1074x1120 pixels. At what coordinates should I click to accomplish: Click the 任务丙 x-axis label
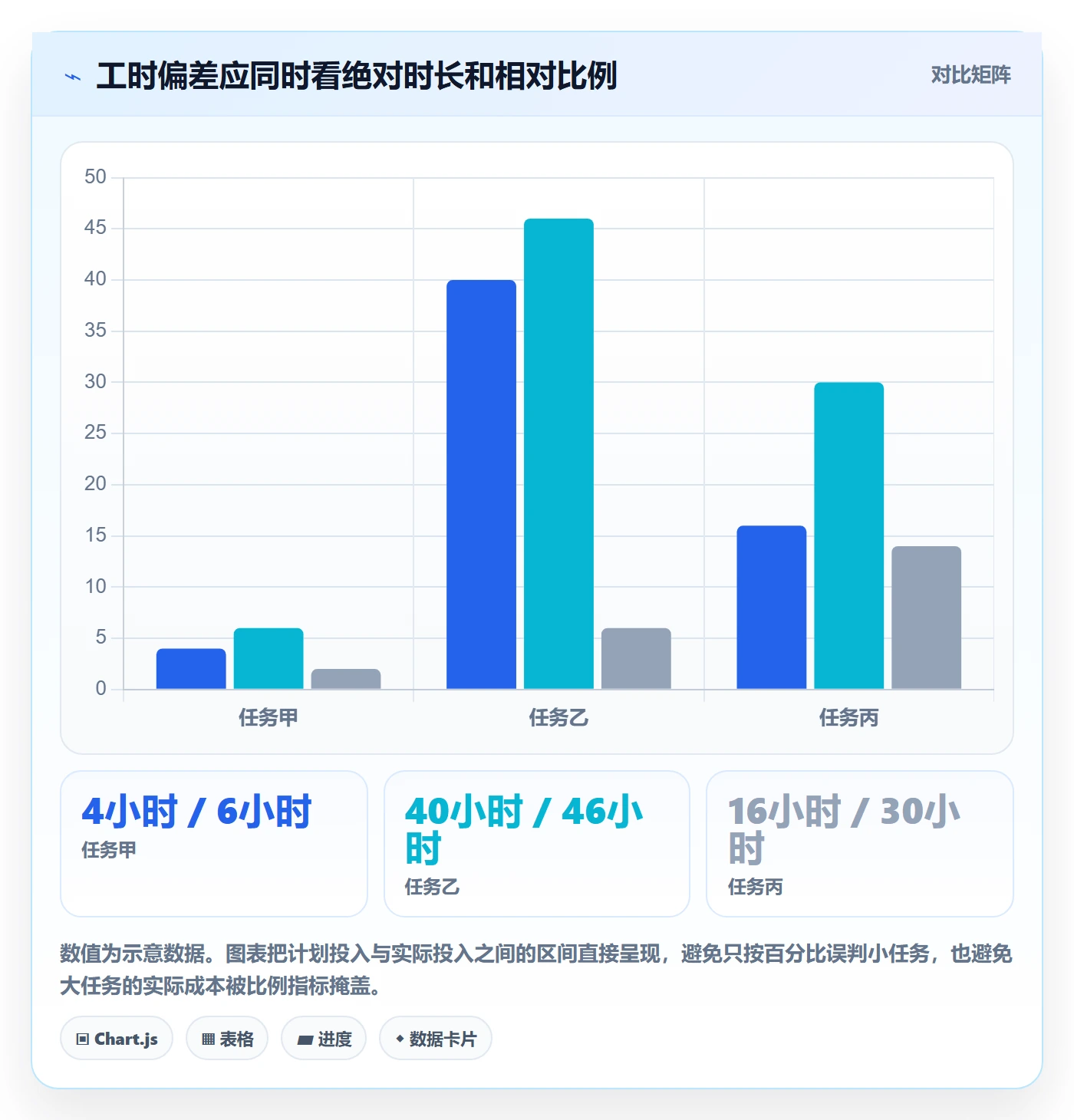849,718
